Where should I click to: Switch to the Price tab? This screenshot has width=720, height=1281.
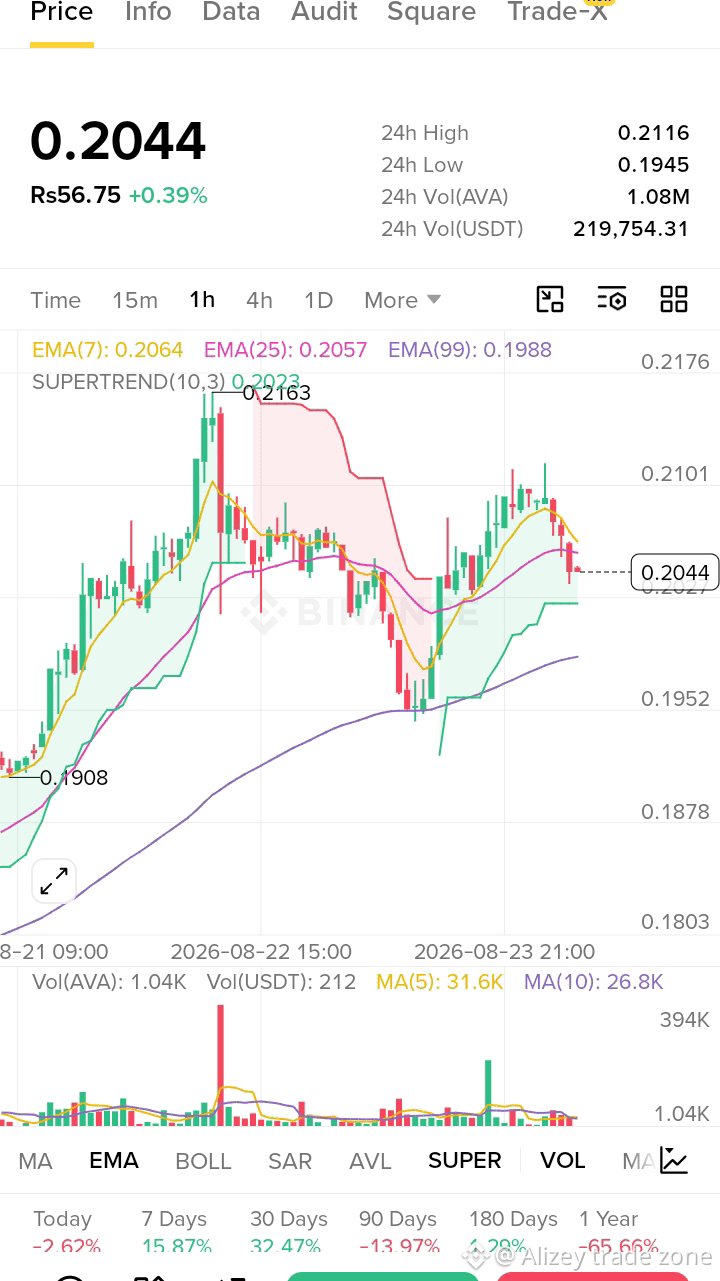(62, 12)
